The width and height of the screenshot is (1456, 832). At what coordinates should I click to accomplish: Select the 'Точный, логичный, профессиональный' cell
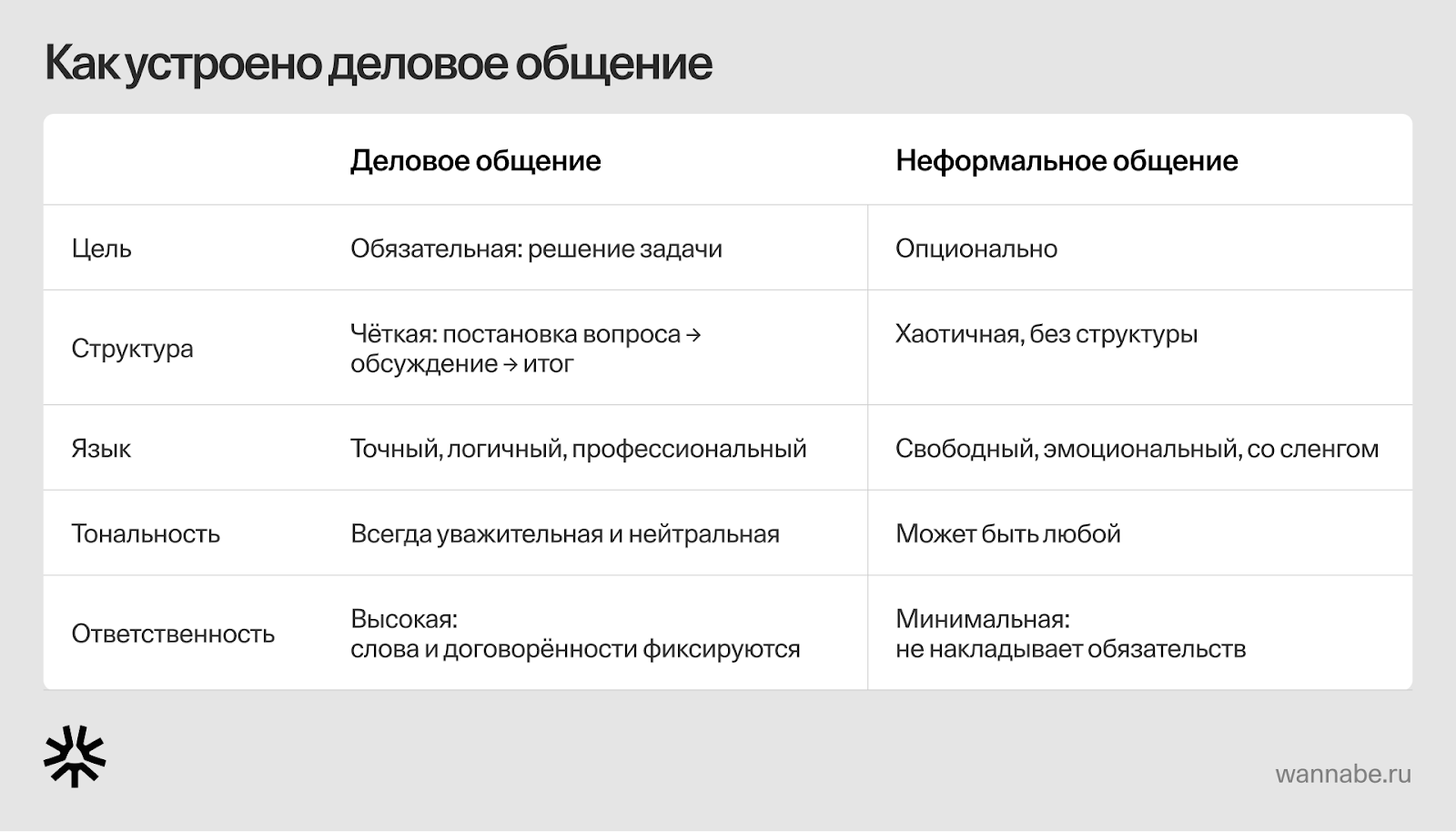pyautogui.click(x=579, y=449)
